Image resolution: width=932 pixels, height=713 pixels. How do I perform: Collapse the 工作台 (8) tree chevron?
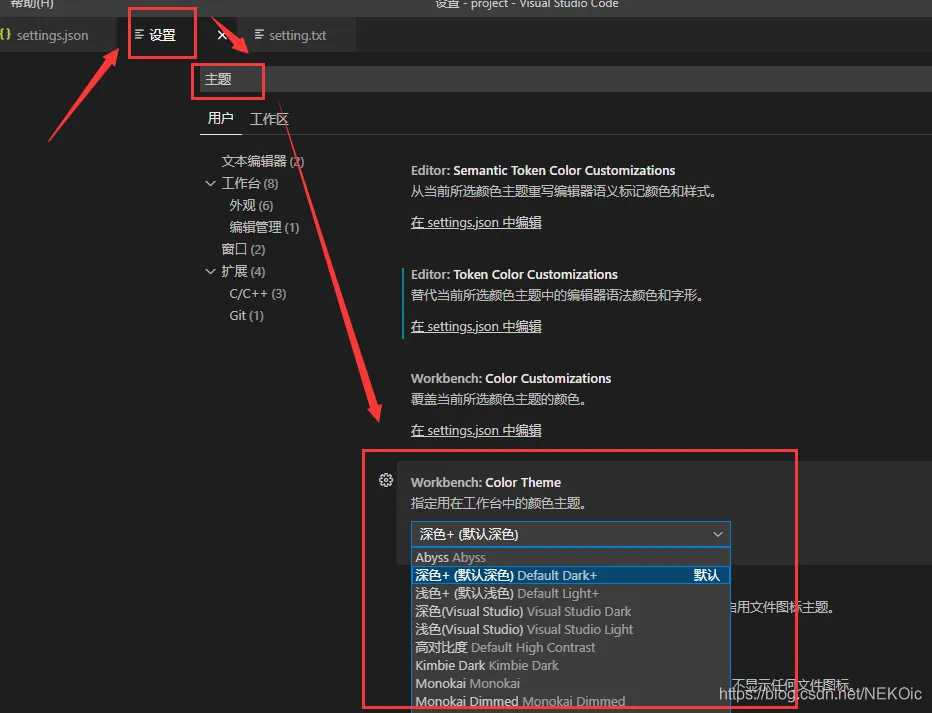tap(210, 183)
